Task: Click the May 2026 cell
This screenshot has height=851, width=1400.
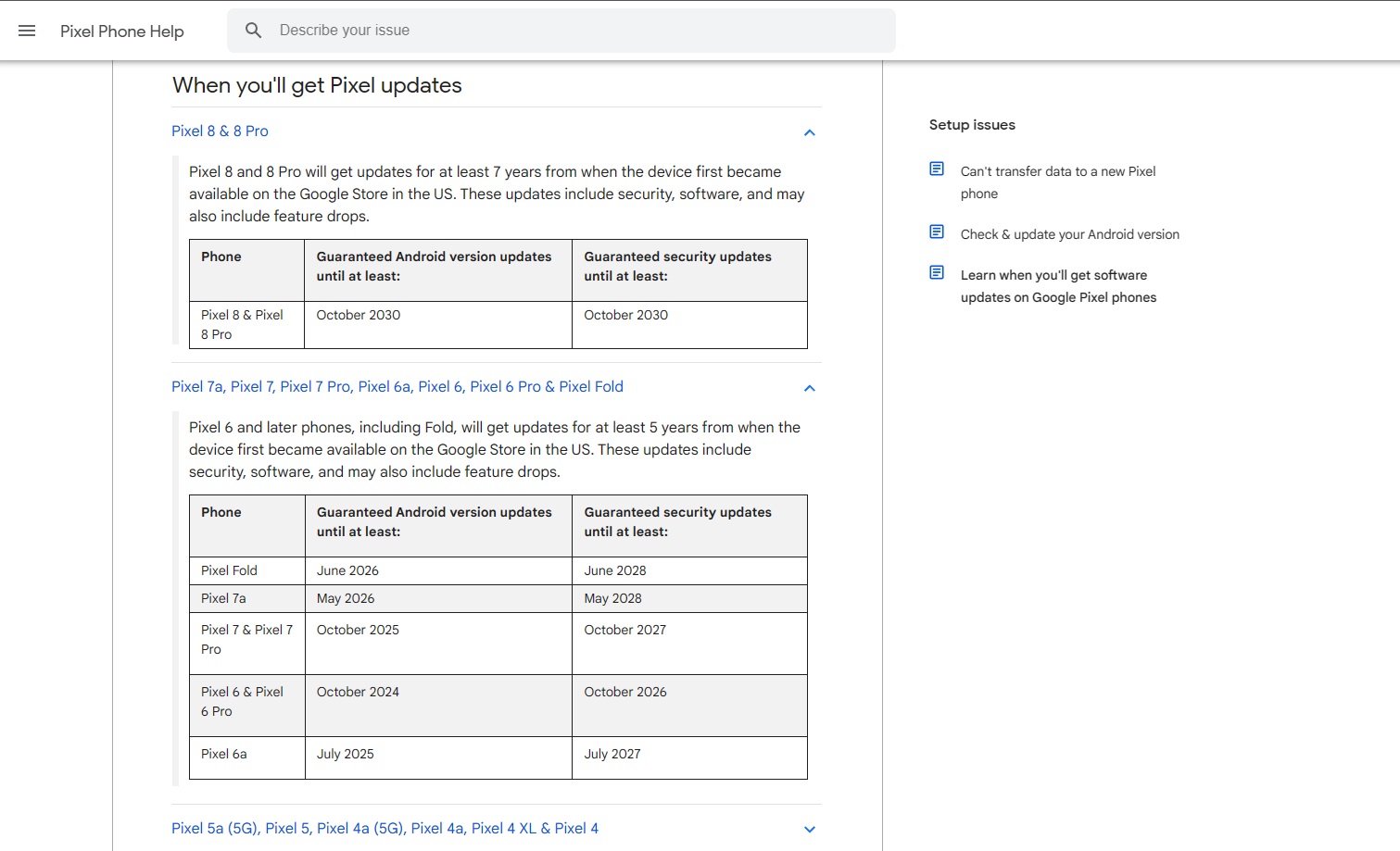Action: point(438,598)
